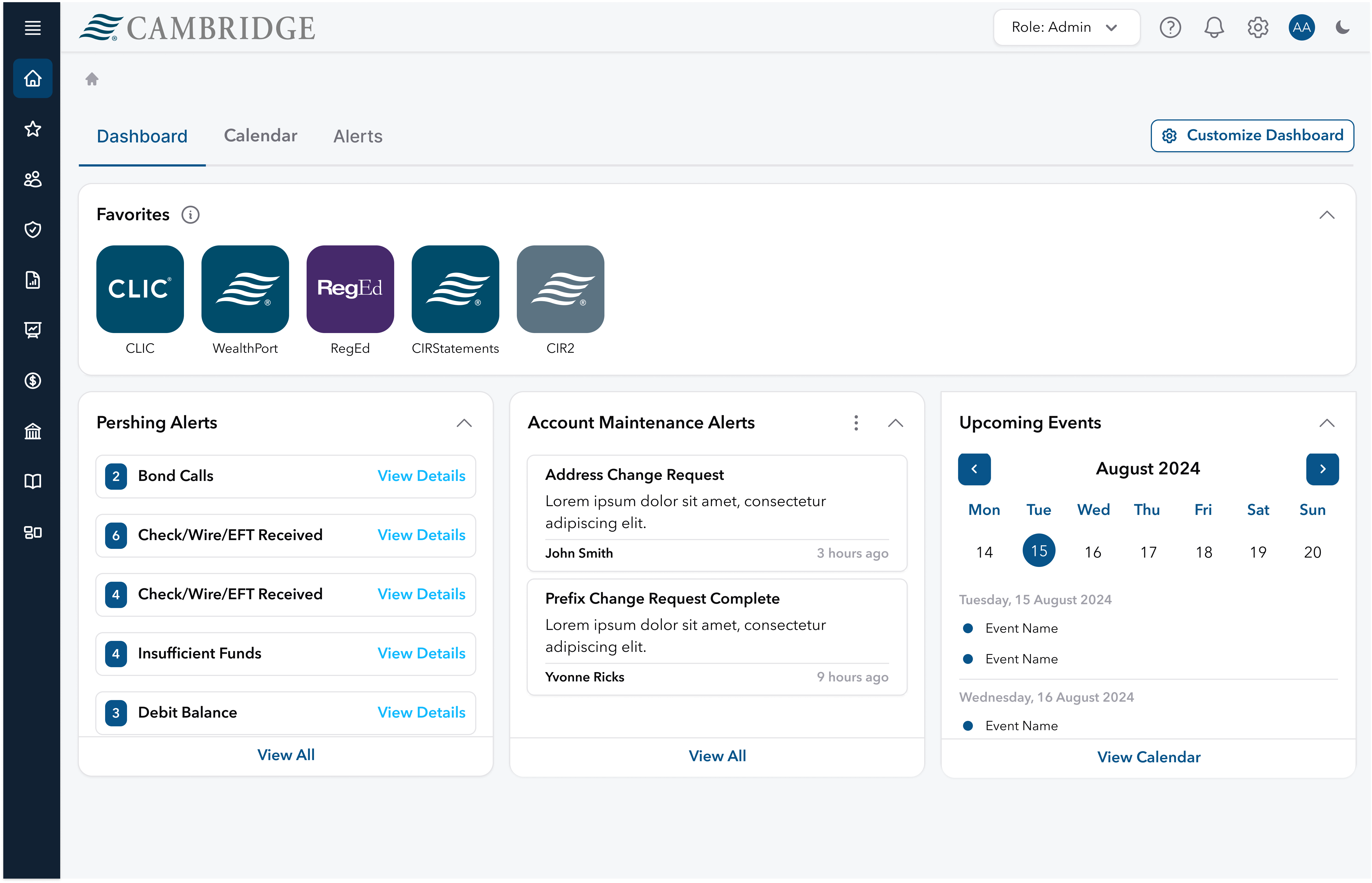This screenshot has height=883, width=1372.
Task: Click View All in Pershing Alerts
Action: click(286, 755)
